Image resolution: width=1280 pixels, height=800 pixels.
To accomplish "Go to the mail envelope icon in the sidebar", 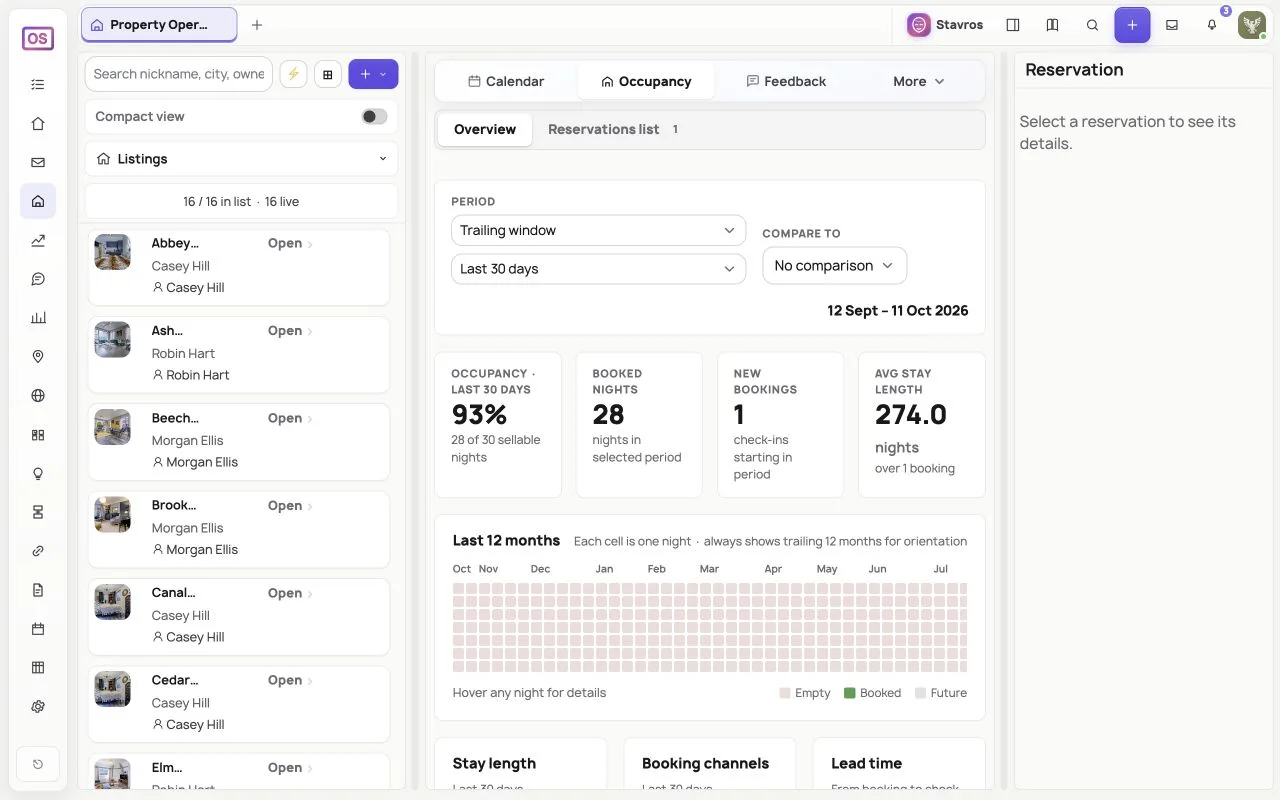I will tap(38, 162).
